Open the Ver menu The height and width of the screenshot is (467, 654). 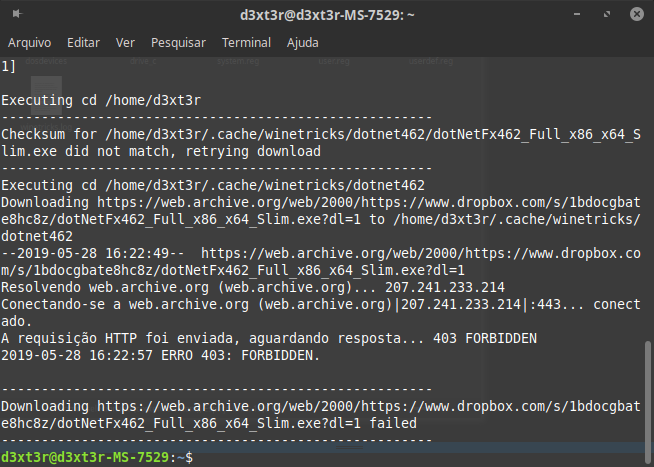pos(125,43)
